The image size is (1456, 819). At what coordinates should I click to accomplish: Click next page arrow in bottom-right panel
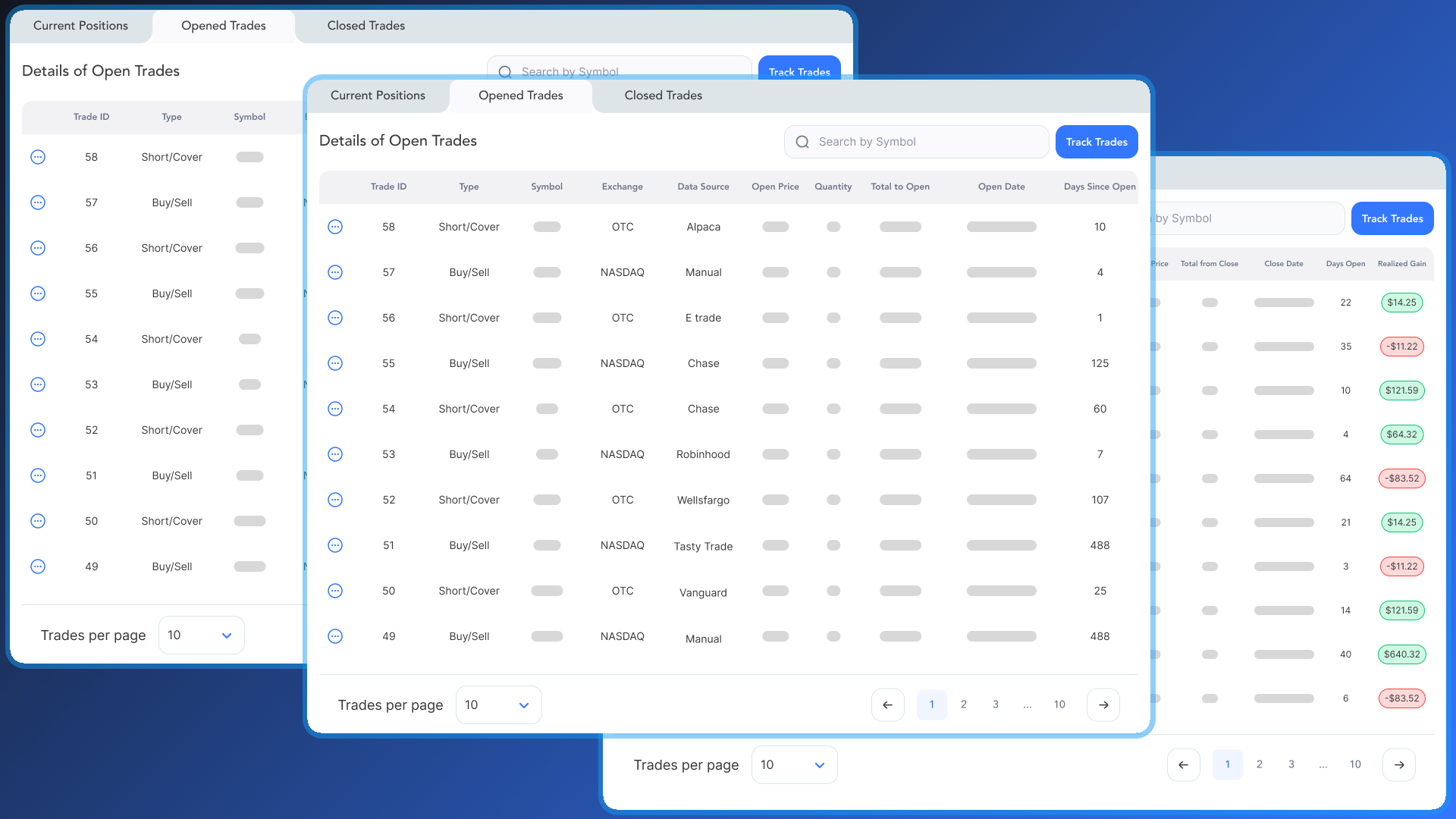click(1399, 764)
